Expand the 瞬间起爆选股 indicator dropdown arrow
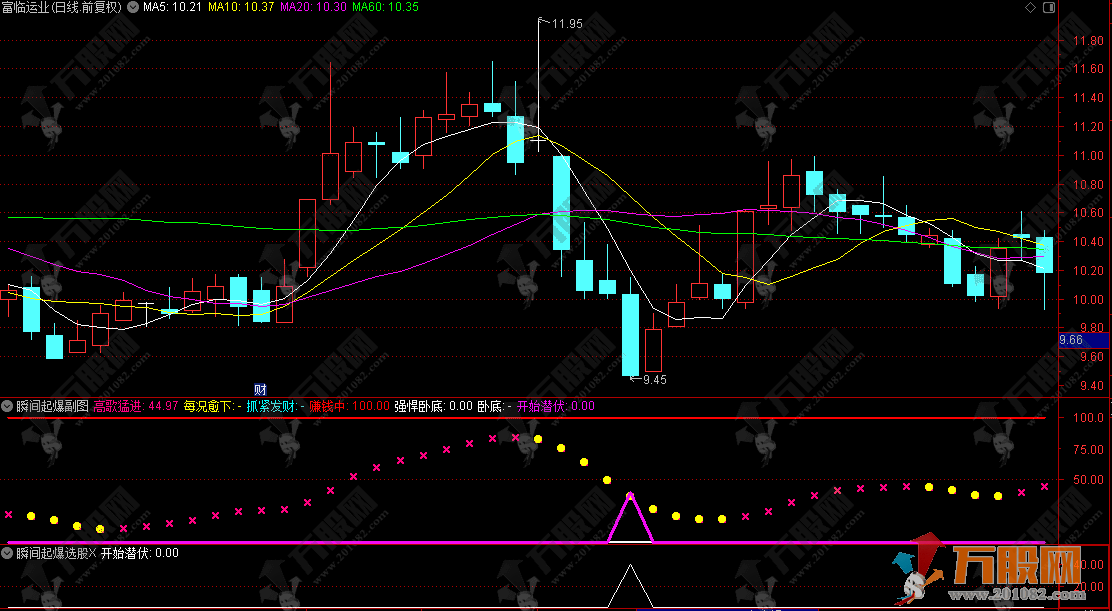Viewport: 1112px width, 611px height. (x=8, y=553)
